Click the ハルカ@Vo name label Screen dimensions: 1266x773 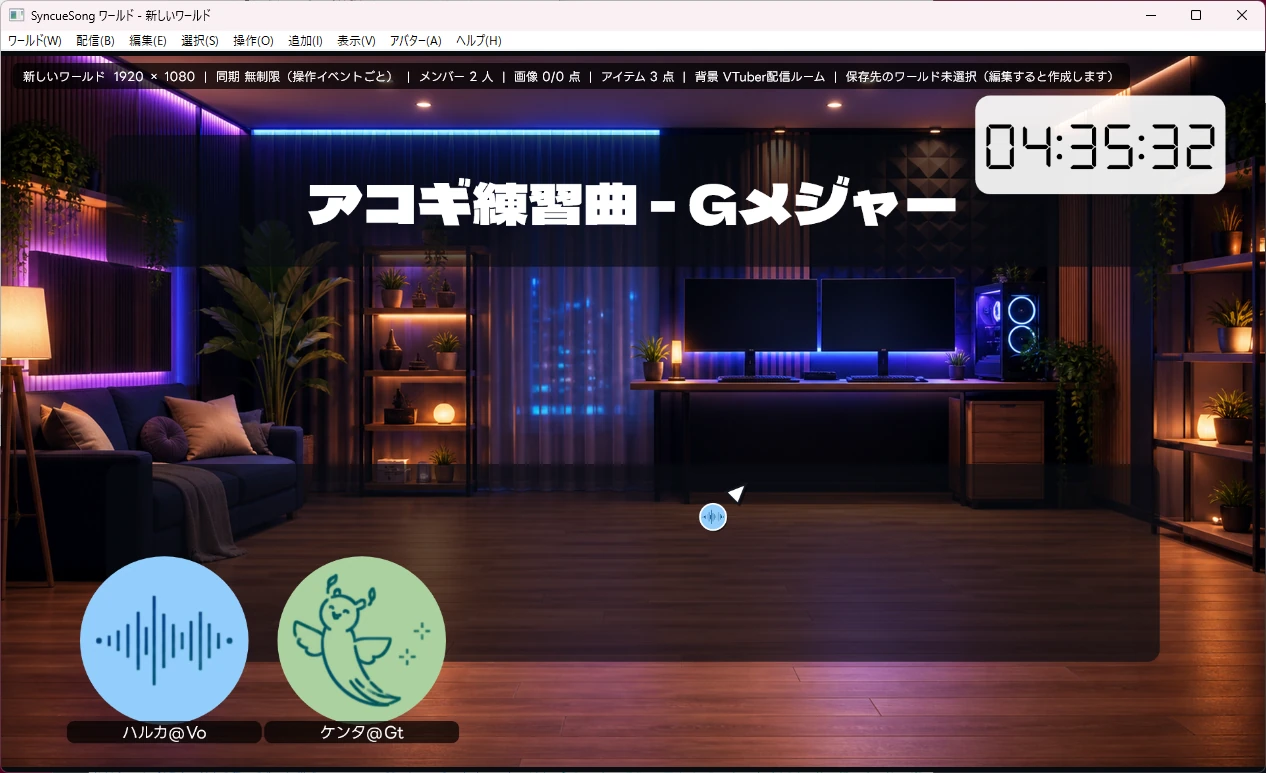point(164,733)
